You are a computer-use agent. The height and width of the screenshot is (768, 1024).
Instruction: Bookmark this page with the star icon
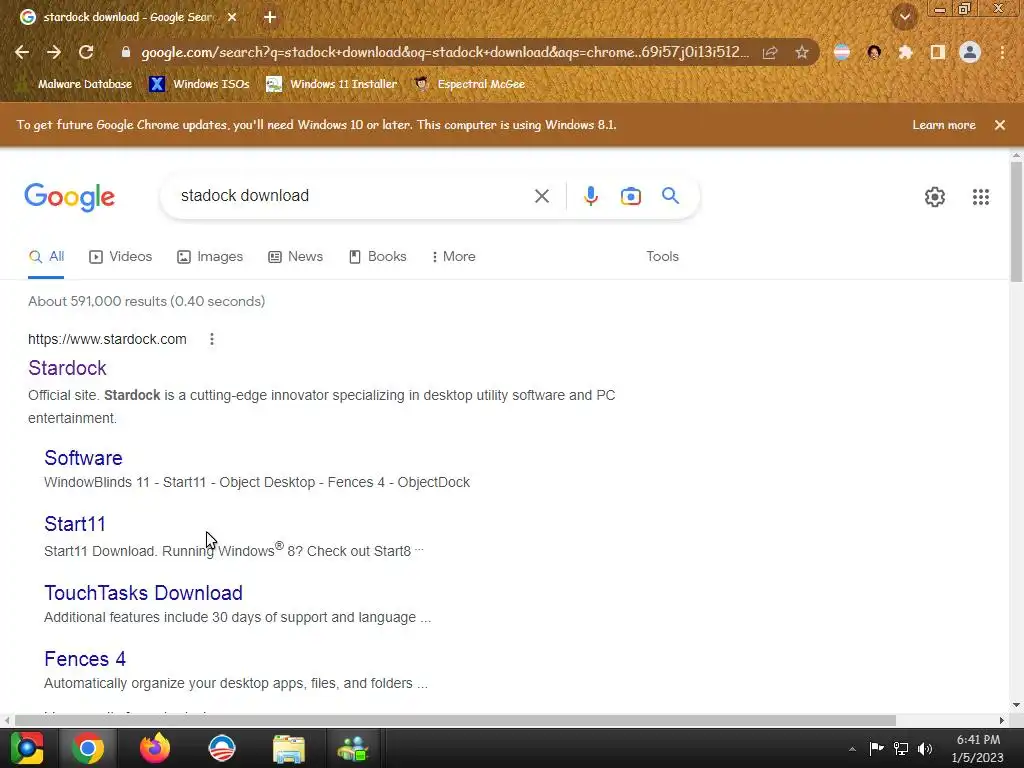point(802,52)
